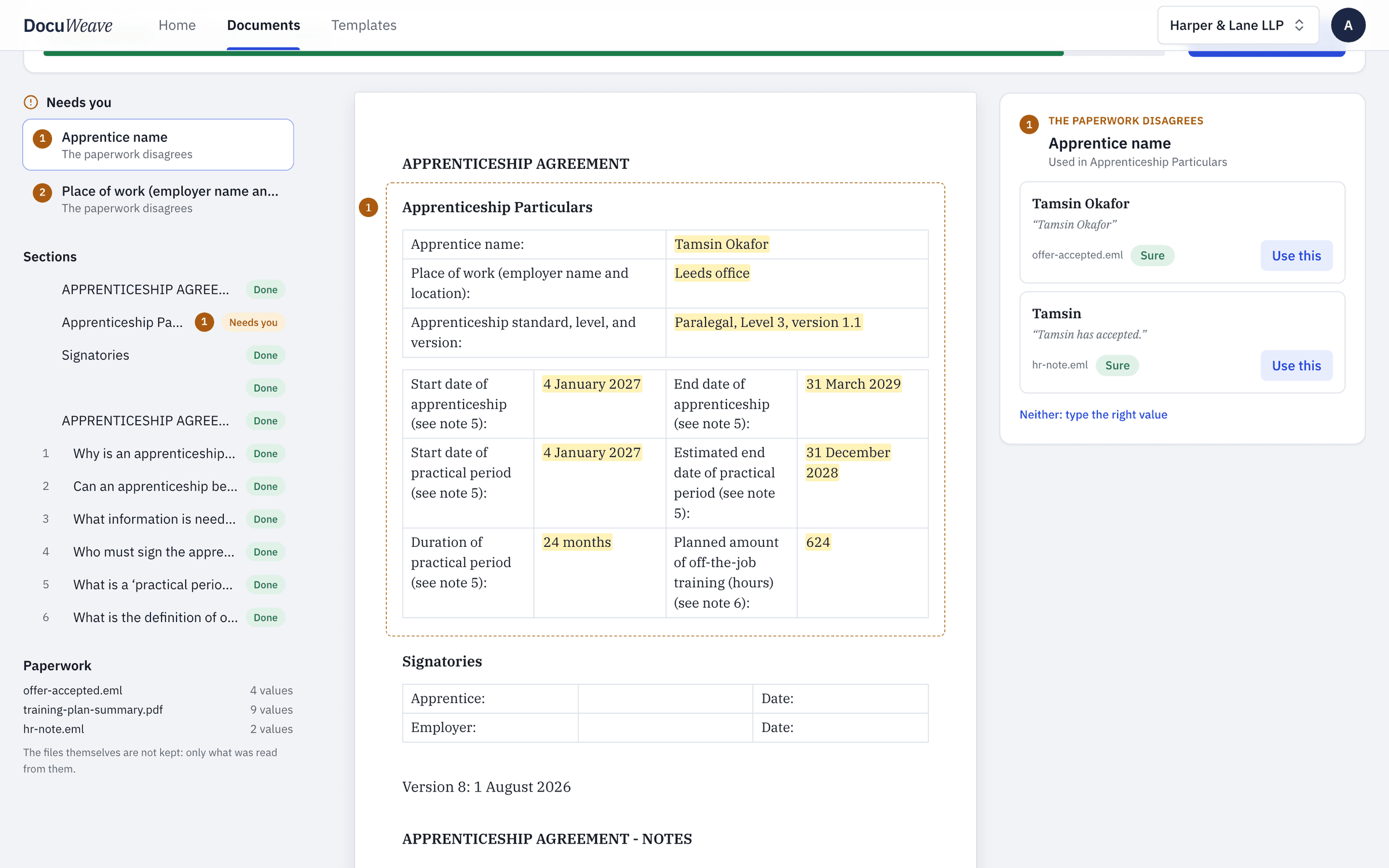1389x868 pixels.
Task: Use this for the Tamsin value
Action: (x=1296, y=365)
